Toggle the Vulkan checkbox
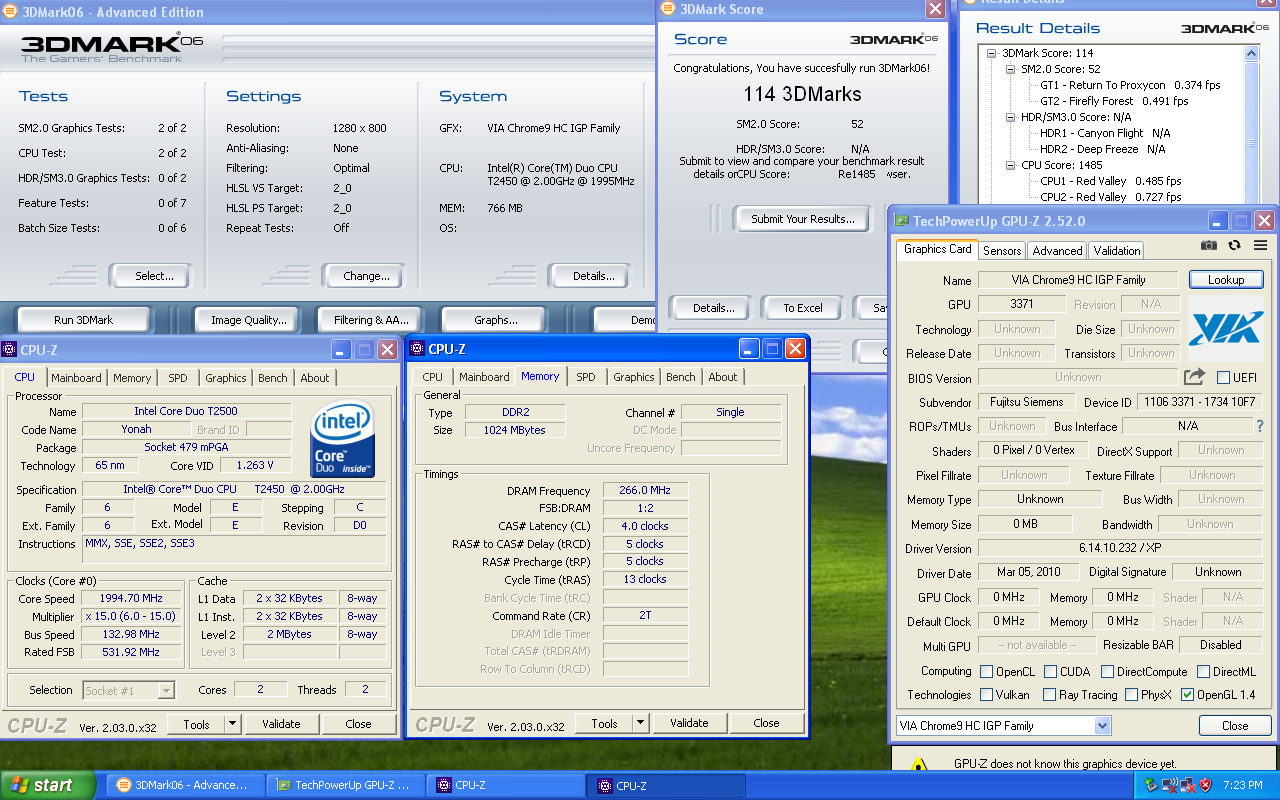The image size is (1280, 800). tap(987, 694)
